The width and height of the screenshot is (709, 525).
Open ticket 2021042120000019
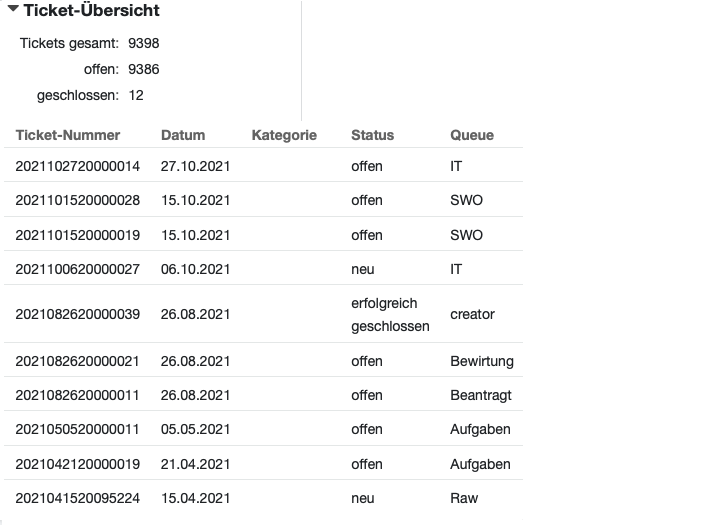pyautogui.click(x=78, y=464)
